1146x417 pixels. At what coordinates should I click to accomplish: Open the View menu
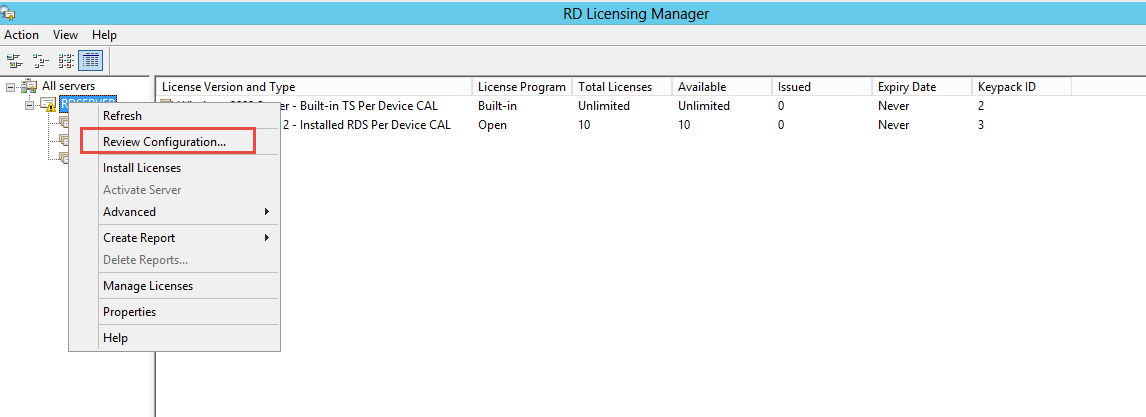pyautogui.click(x=65, y=35)
